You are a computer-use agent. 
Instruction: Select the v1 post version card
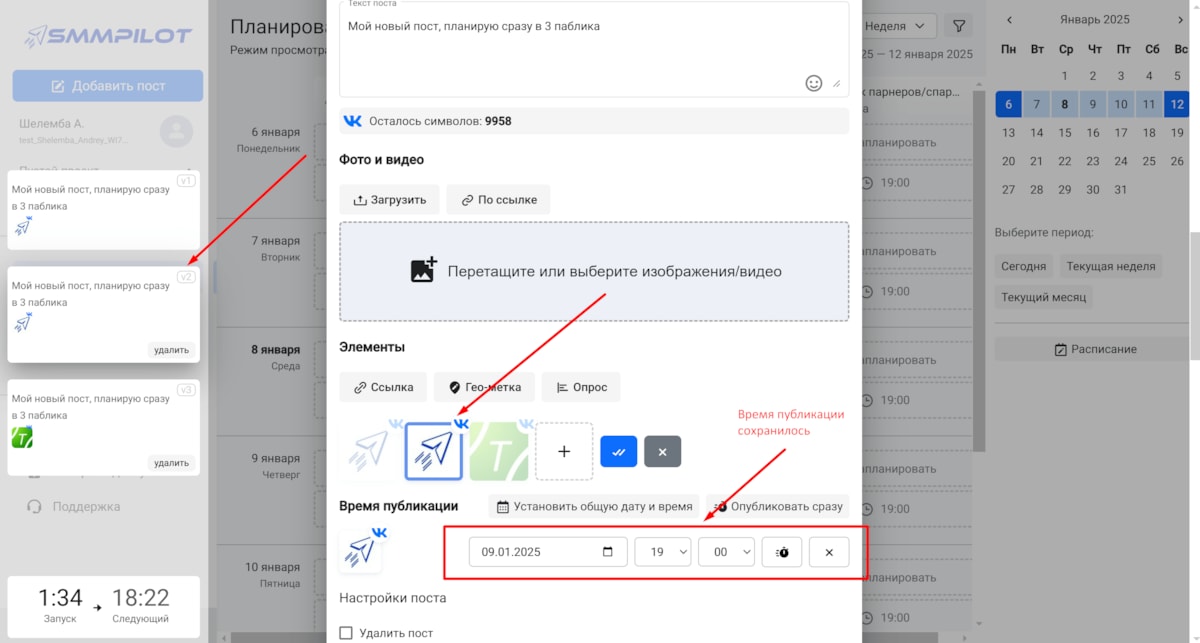tap(103, 210)
